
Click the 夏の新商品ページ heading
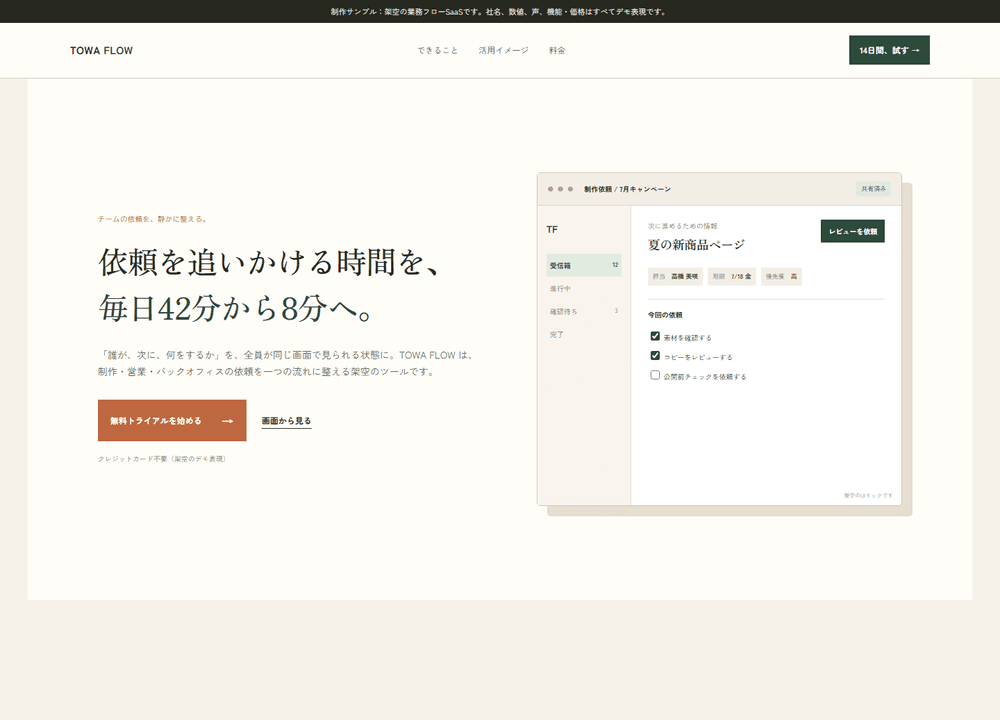coord(696,245)
